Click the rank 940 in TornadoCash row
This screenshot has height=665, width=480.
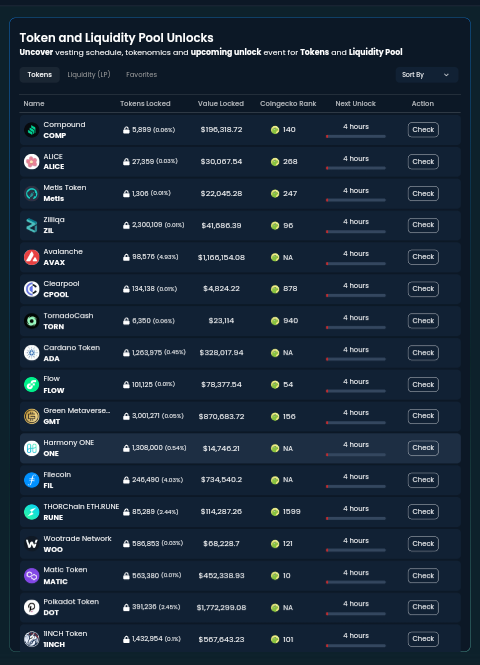(290, 321)
